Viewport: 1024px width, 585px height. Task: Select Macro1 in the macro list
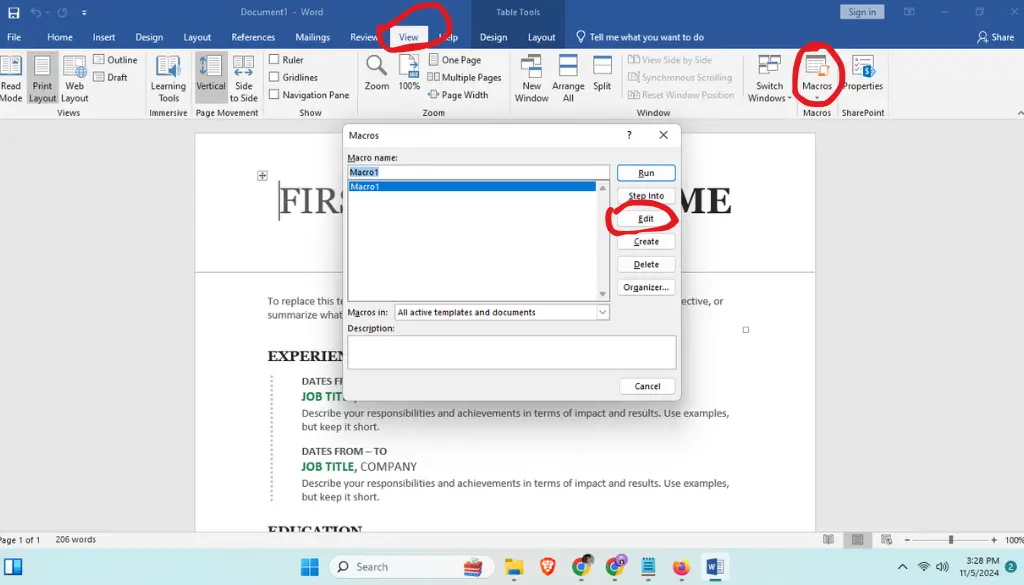(x=472, y=187)
